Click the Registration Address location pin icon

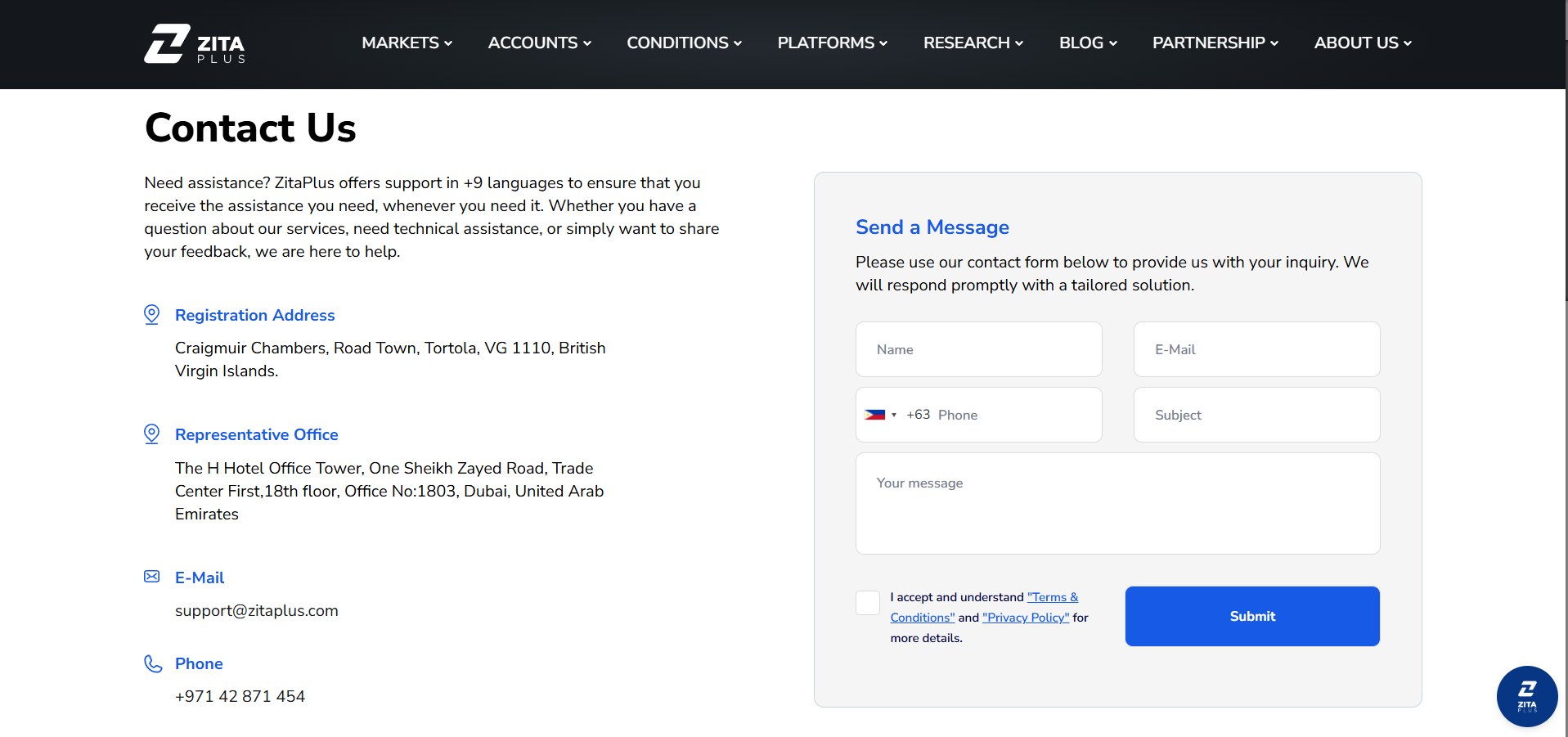[152, 315]
